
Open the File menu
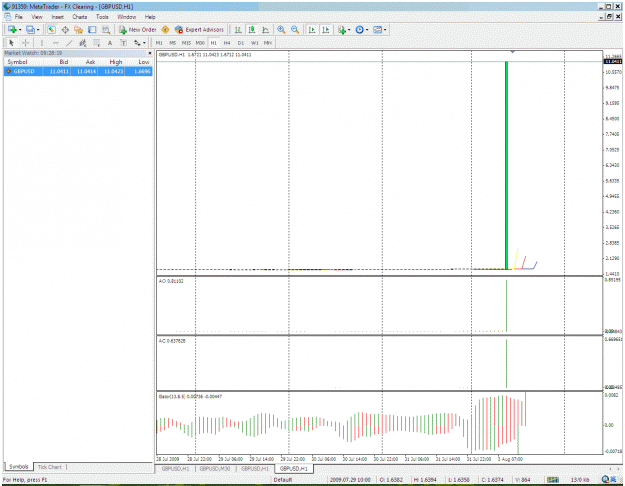[19, 17]
